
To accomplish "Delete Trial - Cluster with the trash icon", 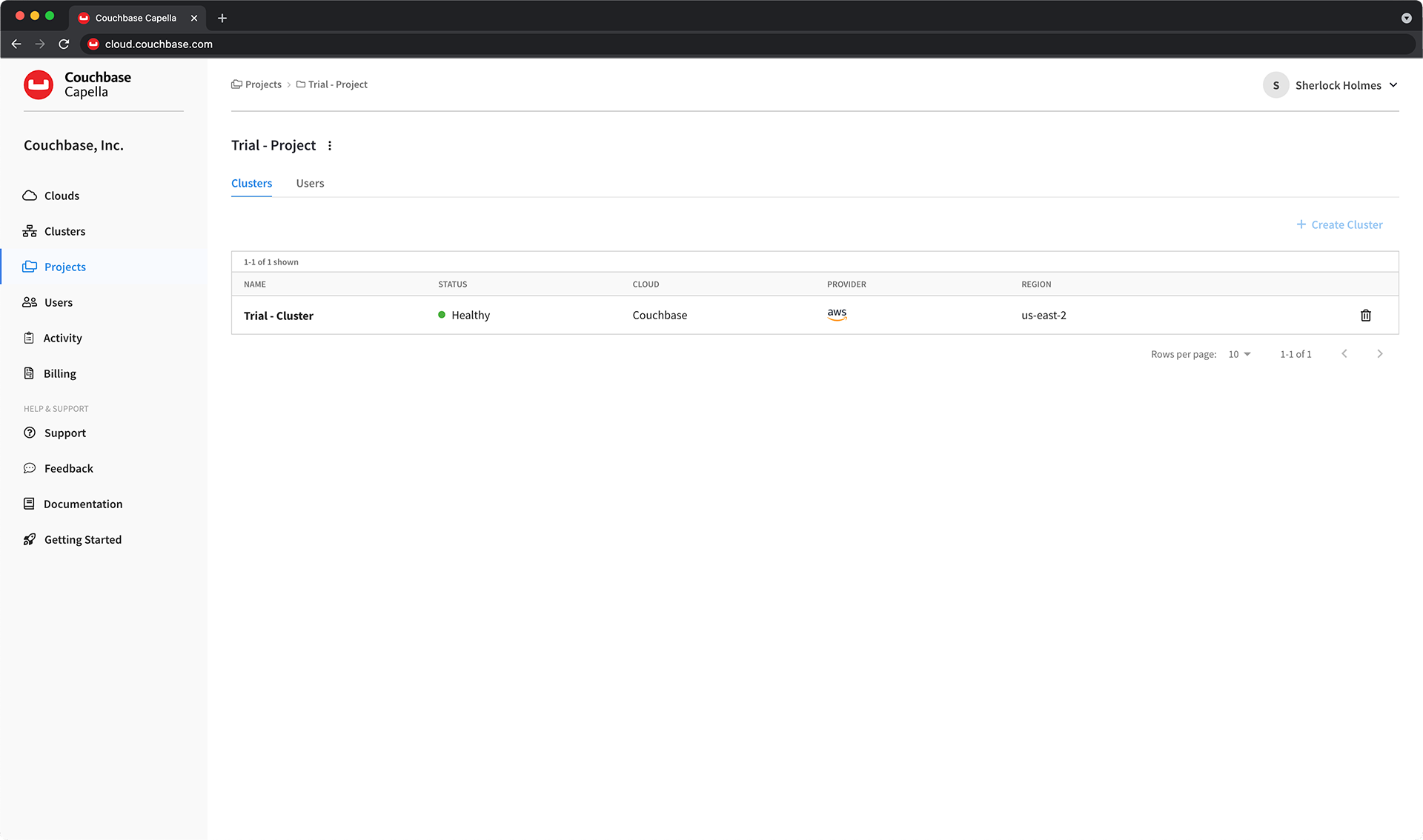I will click(x=1366, y=316).
